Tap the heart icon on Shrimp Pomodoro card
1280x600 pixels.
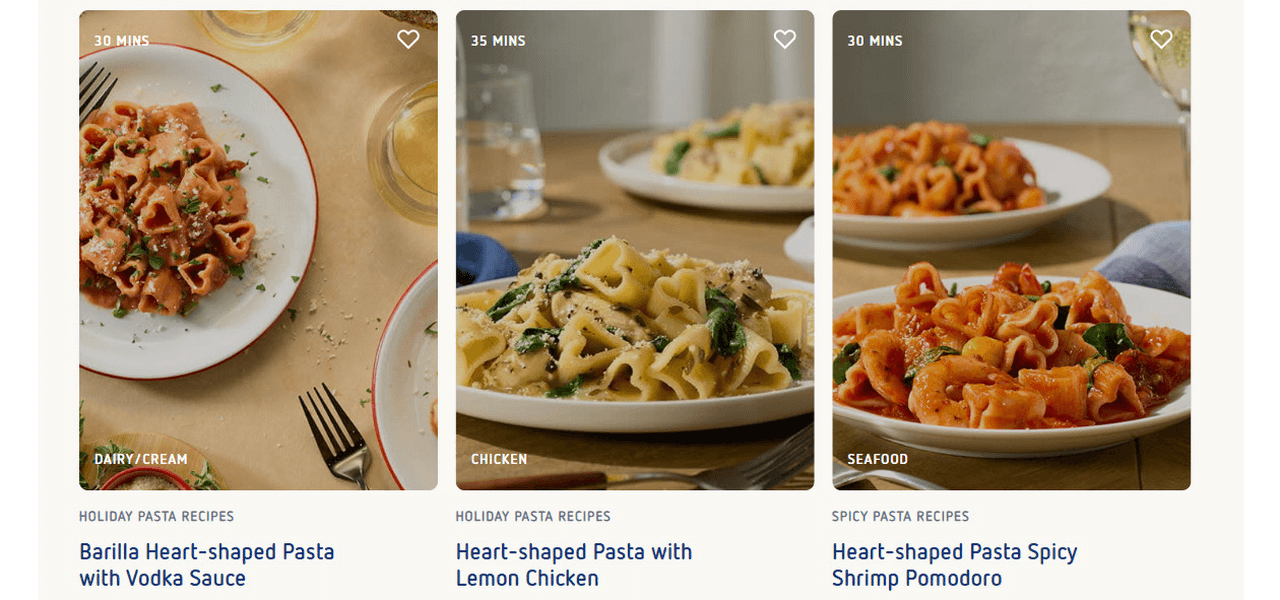click(1161, 39)
